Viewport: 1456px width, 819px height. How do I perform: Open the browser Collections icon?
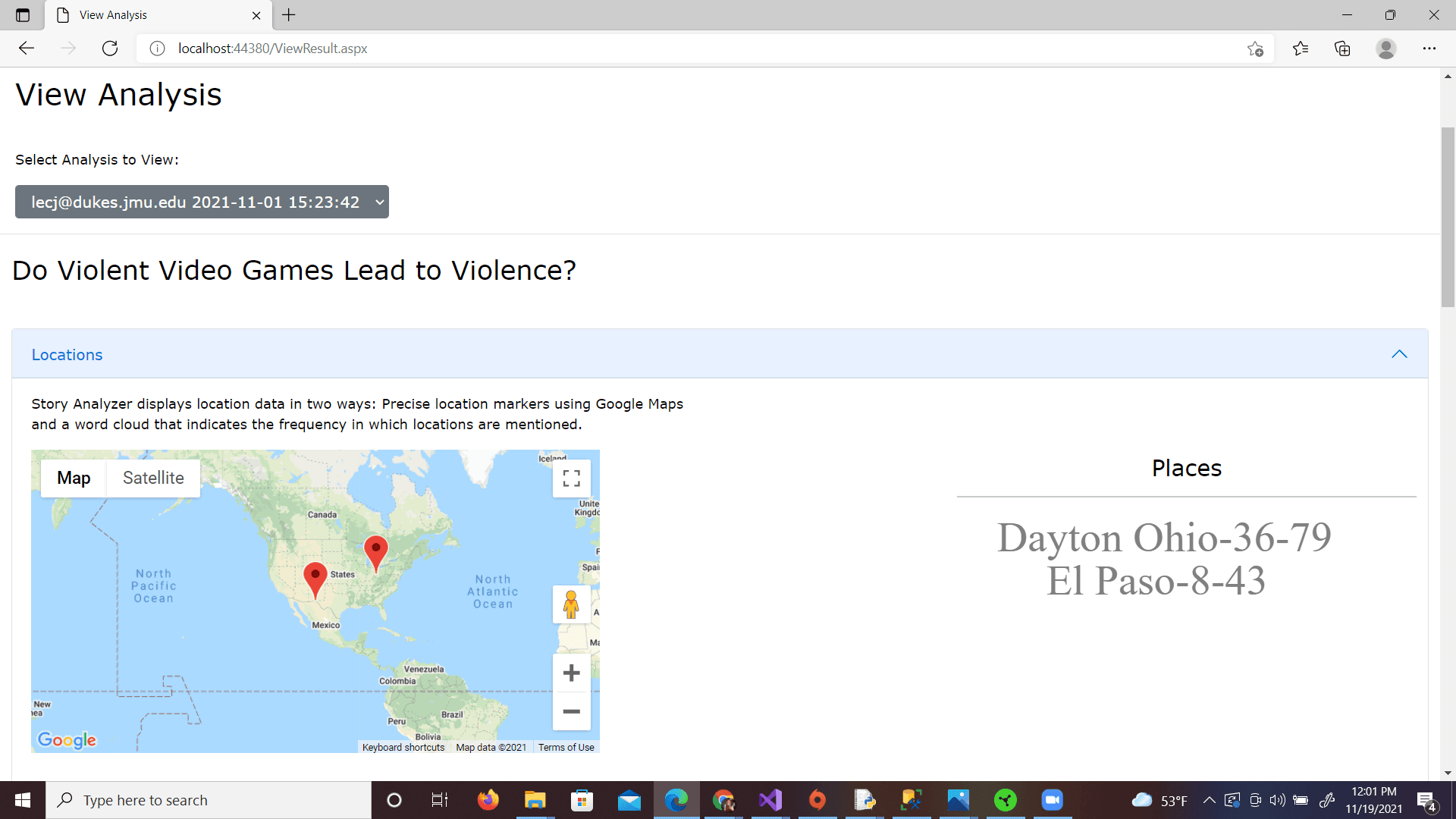point(1342,49)
